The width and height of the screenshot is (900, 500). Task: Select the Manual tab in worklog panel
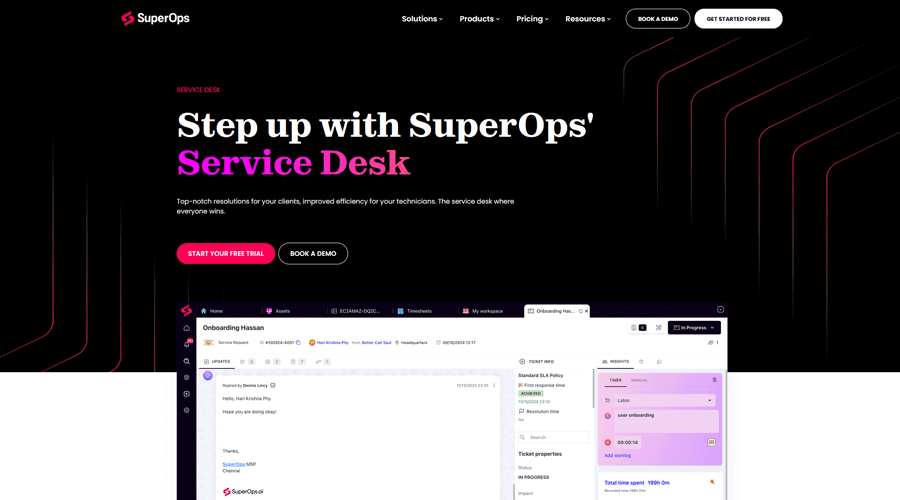639,380
